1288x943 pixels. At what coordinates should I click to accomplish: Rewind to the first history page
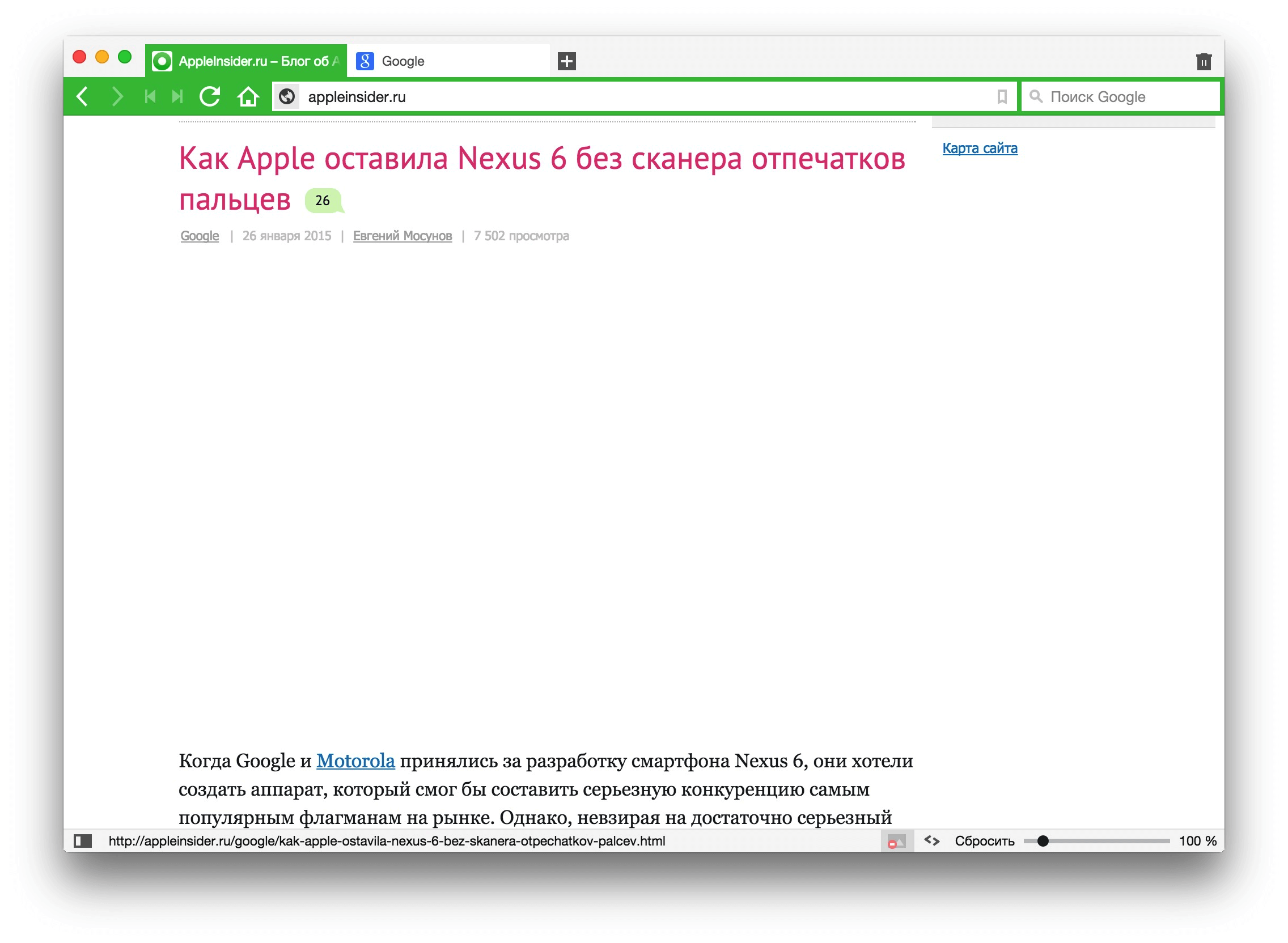(150, 96)
